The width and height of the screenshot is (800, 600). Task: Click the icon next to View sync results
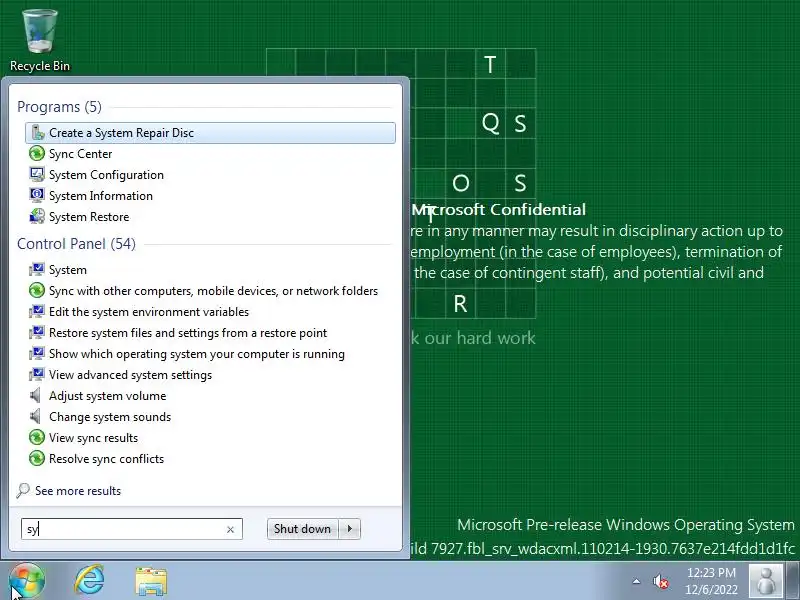tap(37, 437)
